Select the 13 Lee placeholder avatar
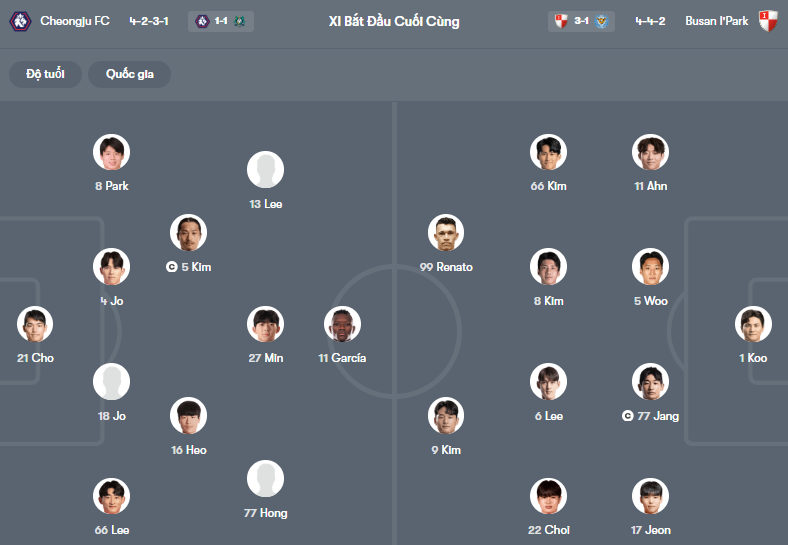This screenshot has height=545, width=788. coord(266,170)
